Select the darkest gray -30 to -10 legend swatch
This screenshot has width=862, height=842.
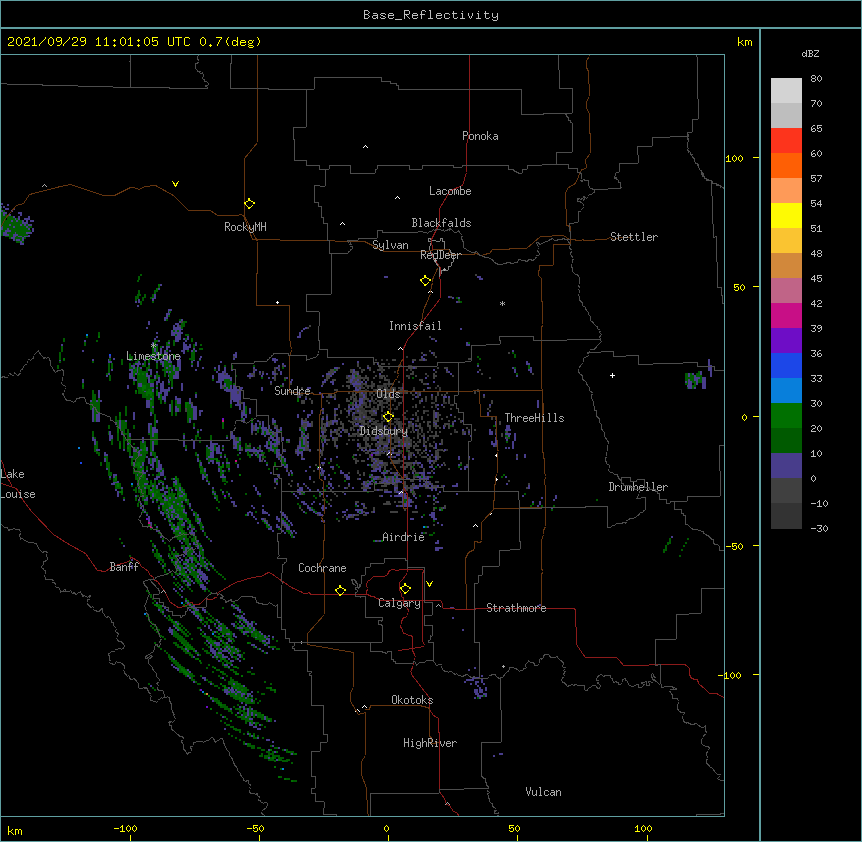coord(786,516)
